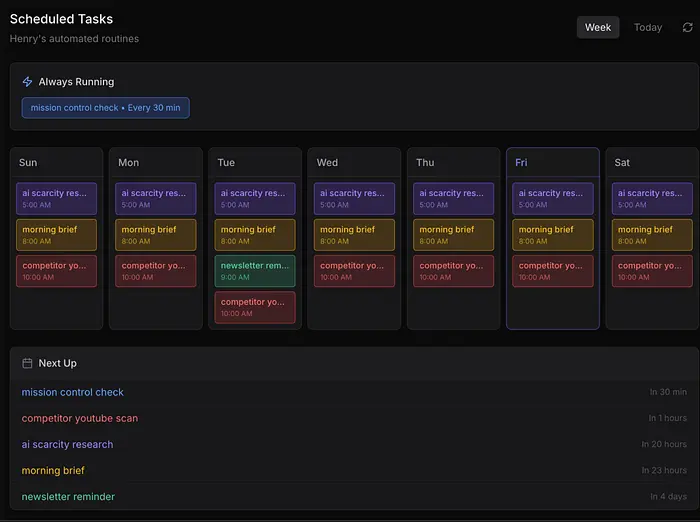Open the mission control check chip

coord(105,108)
